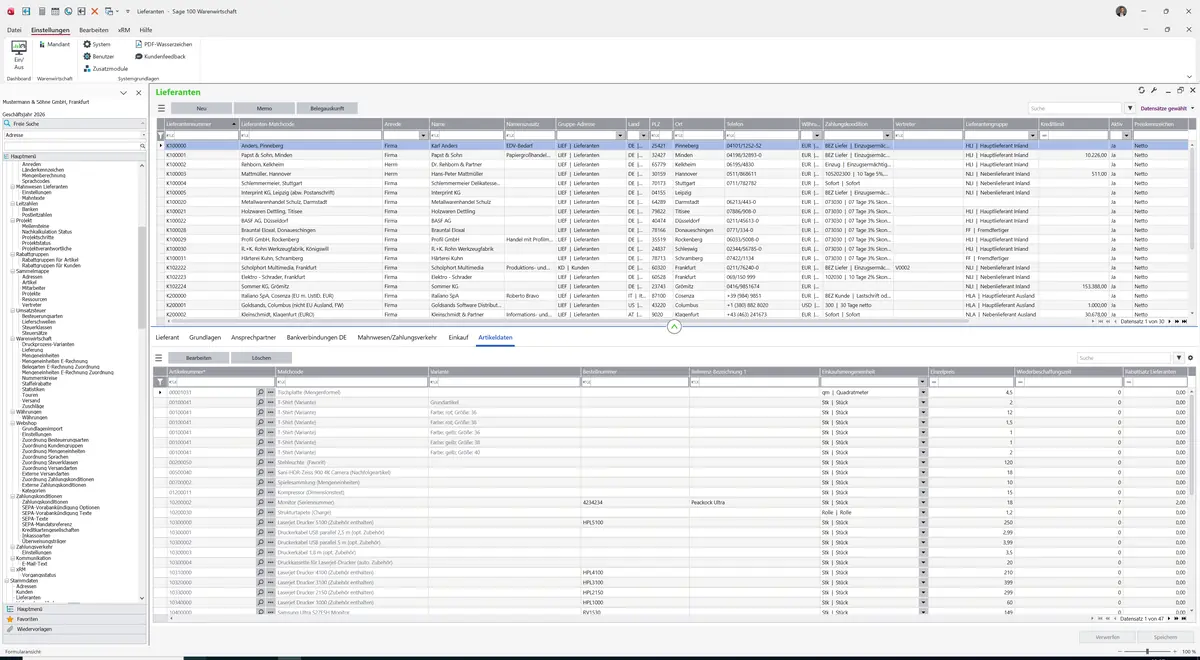Image resolution: width=1200 pixels, height=660 pixels.
Task: Click the user avatar in title bar
Action: coord(1122,11)
